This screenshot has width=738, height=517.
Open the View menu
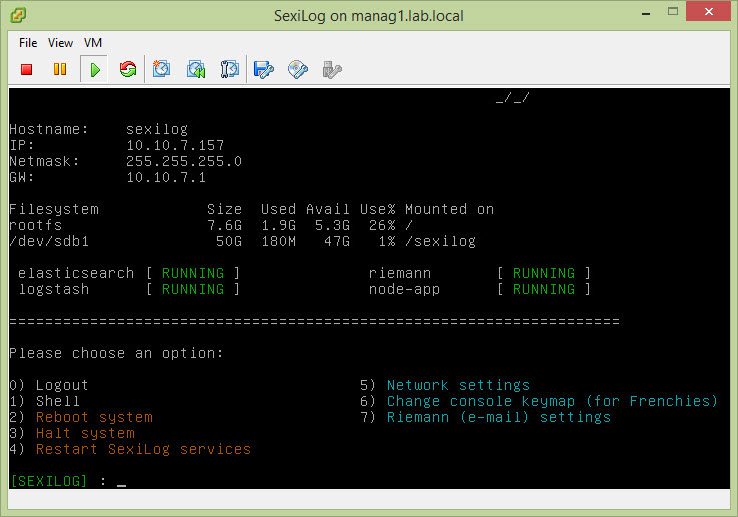point(60,43)
